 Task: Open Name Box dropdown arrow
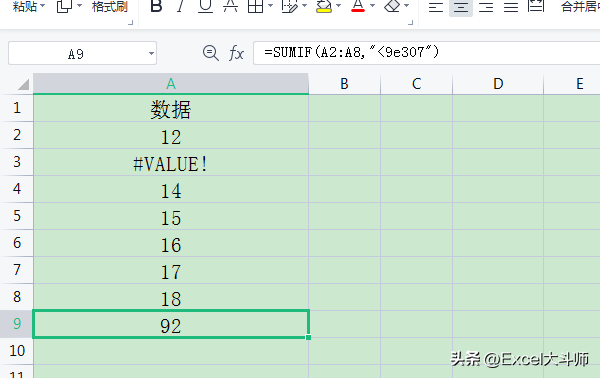152,54
